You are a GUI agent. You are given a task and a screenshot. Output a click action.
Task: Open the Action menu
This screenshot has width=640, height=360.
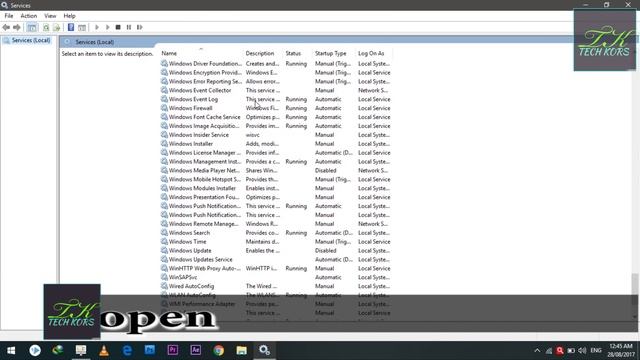29,16
